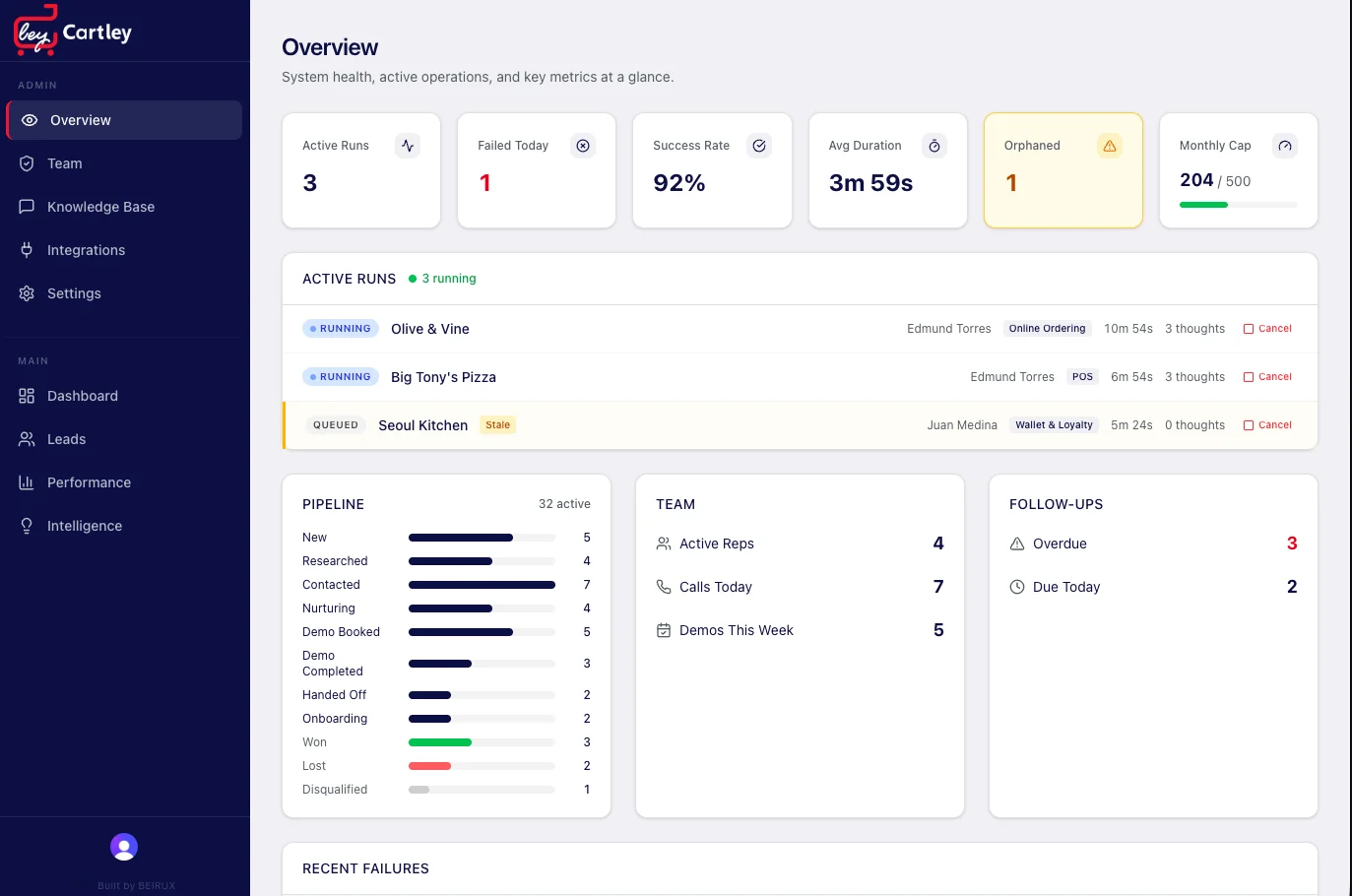
Task: Navigate to the Dashboard
Action: coord(124,396)
